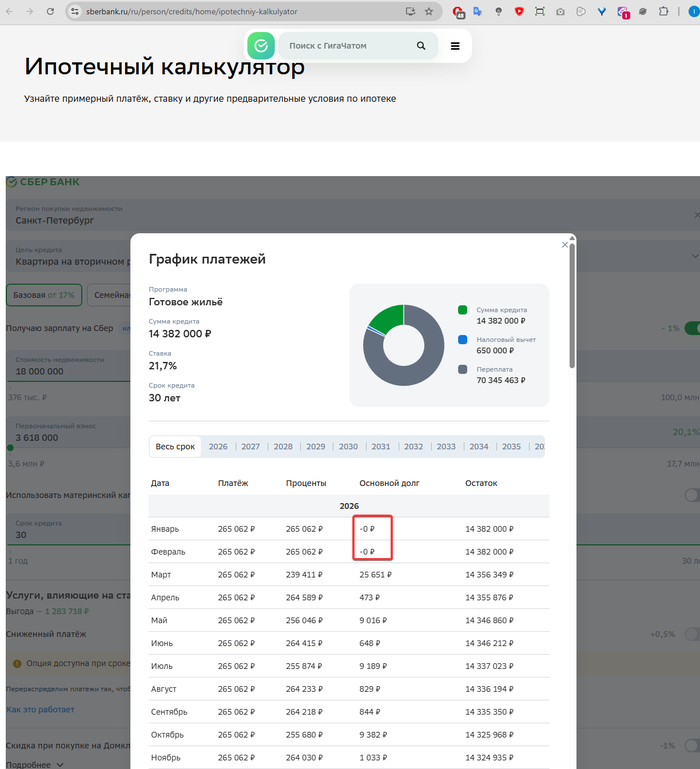This screenshot has height=769, width=700.
Task: Click the green segment of the donut chart
Action: 390,317
